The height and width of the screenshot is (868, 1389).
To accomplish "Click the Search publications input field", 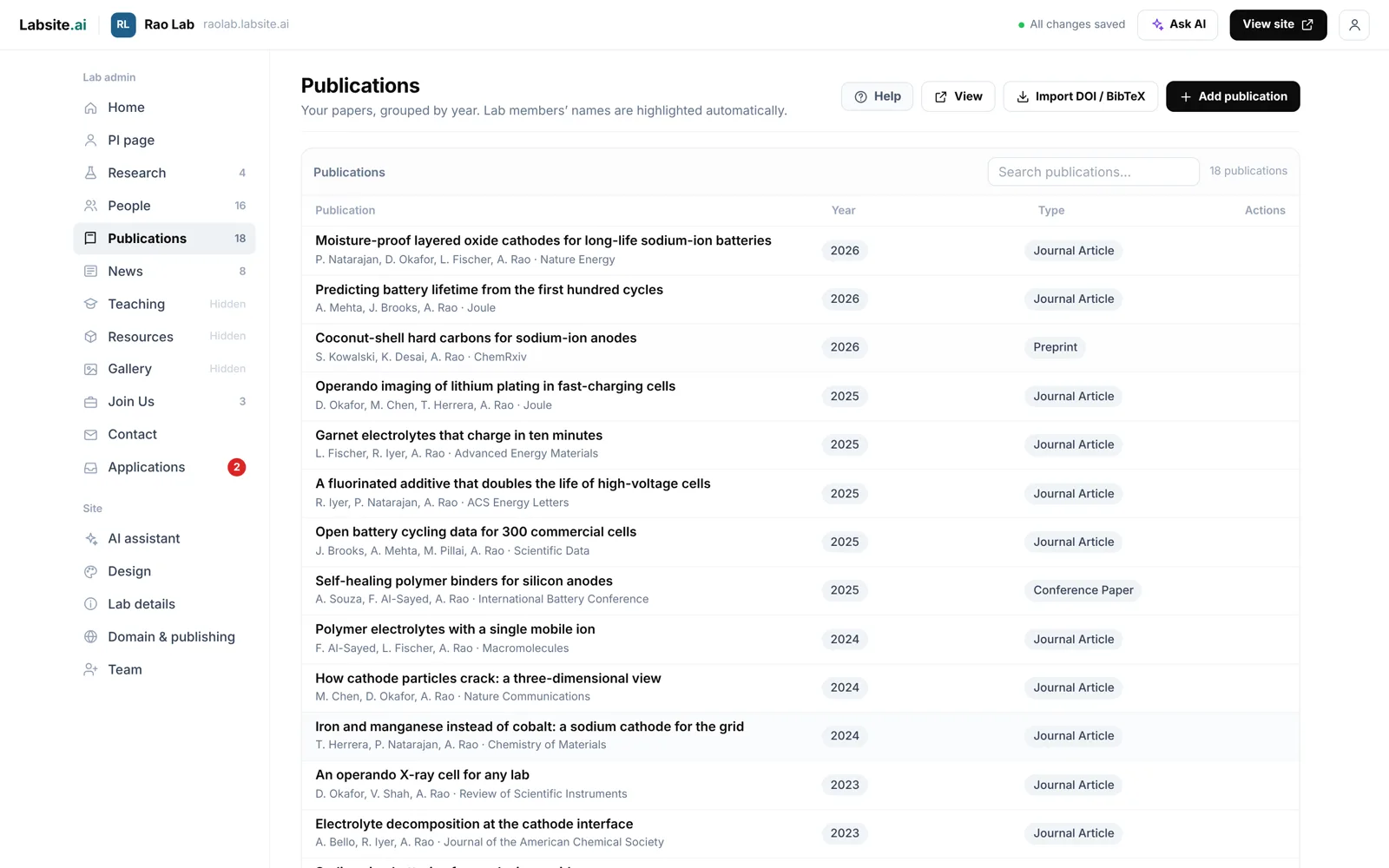I will (x=1093, y=172).
